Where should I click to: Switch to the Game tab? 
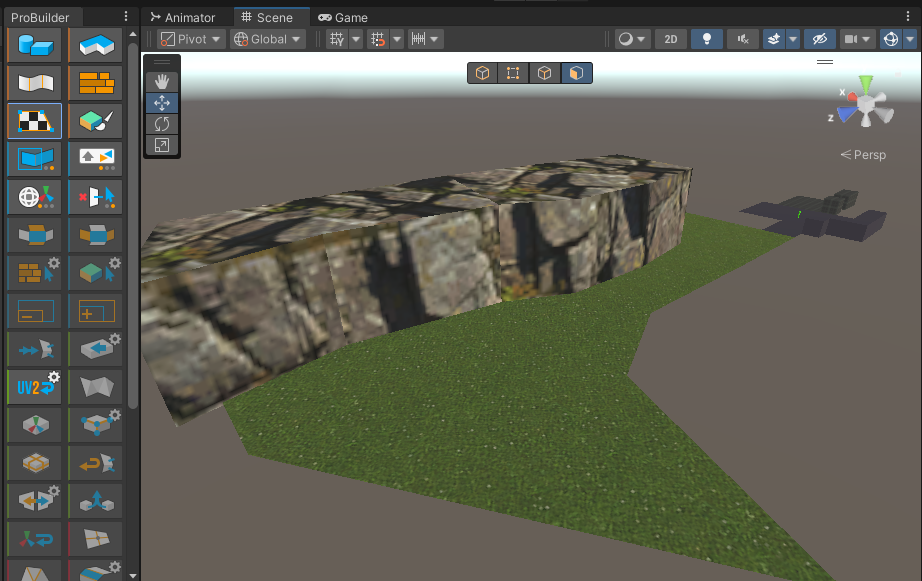(x=343, y=18)
